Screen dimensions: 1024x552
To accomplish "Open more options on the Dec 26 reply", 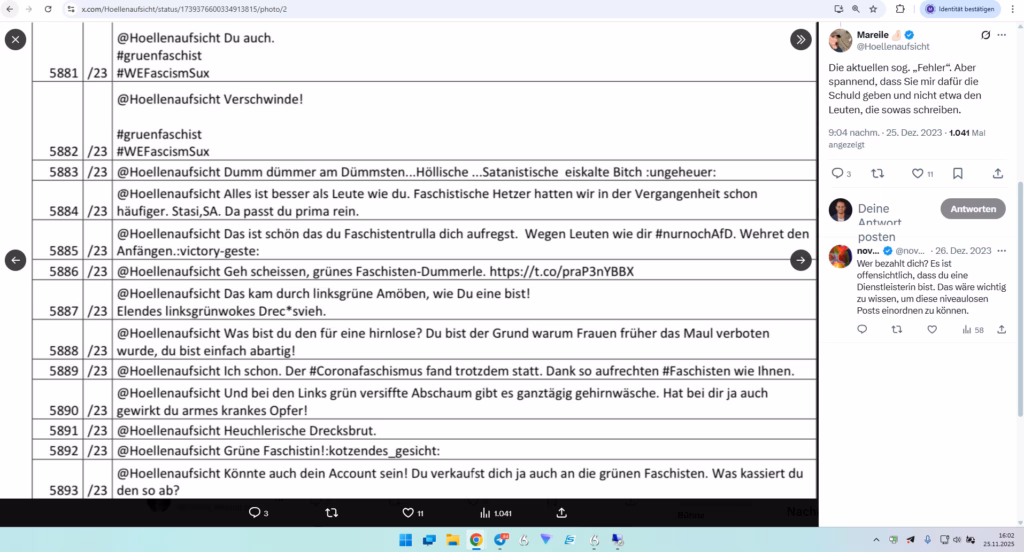I will tap(1001, 249).
